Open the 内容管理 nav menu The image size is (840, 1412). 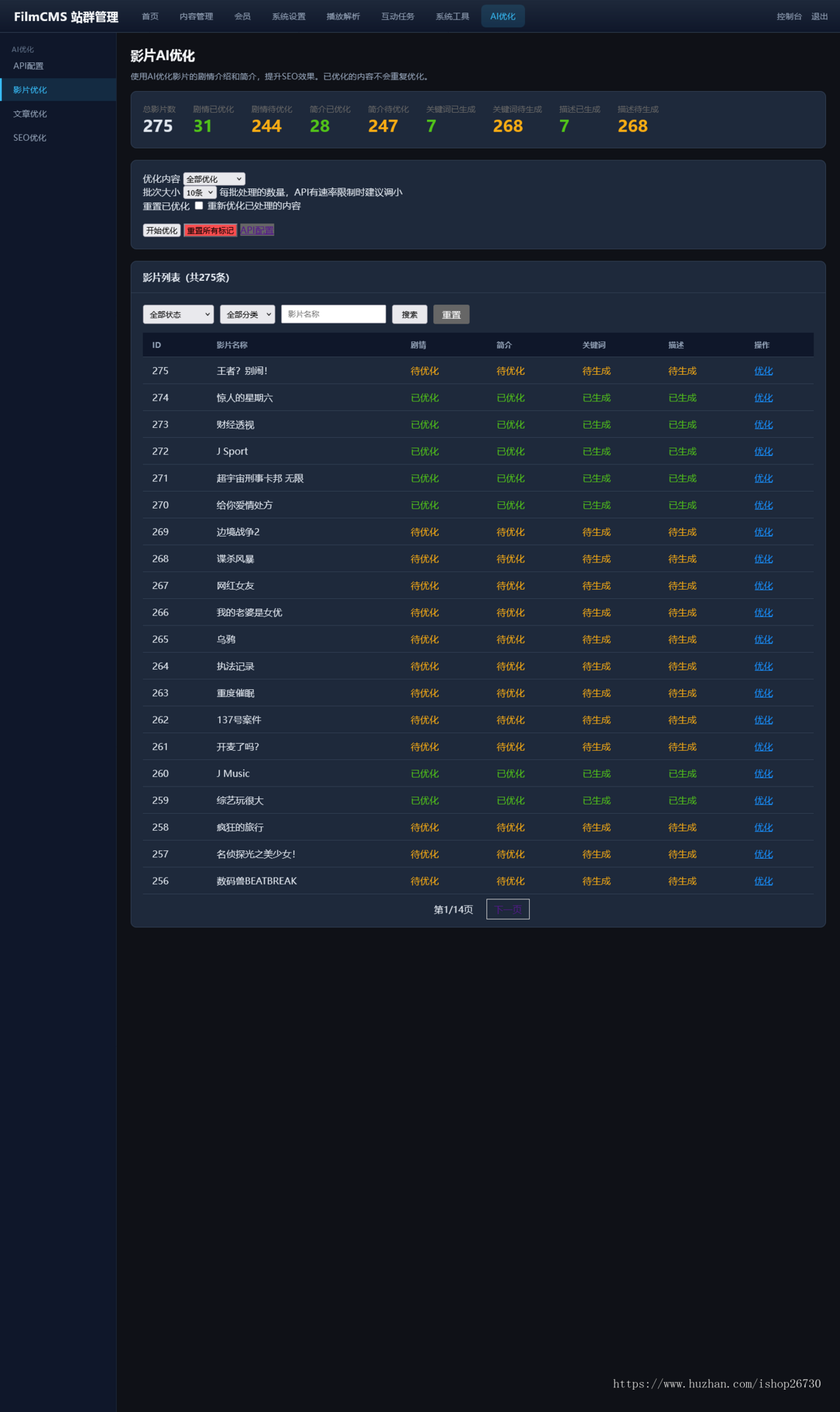tap(197, 17)
